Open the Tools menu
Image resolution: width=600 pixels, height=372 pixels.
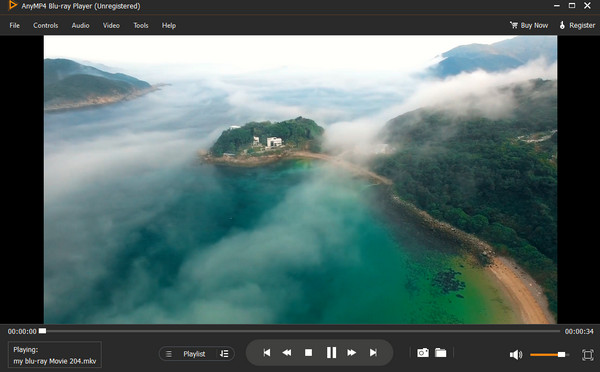coord(141,26)
